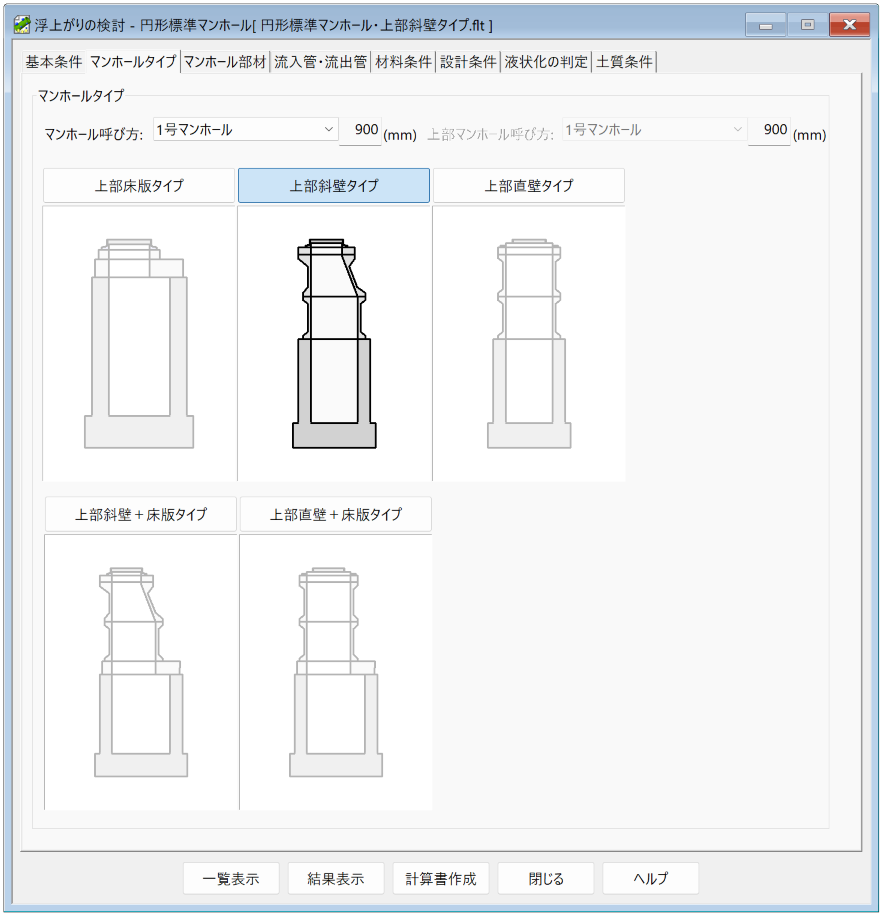Select the 上部斜壁＋床版タイプ button
The width and height of the screenshot is (881, 916).
pos(141,514)
